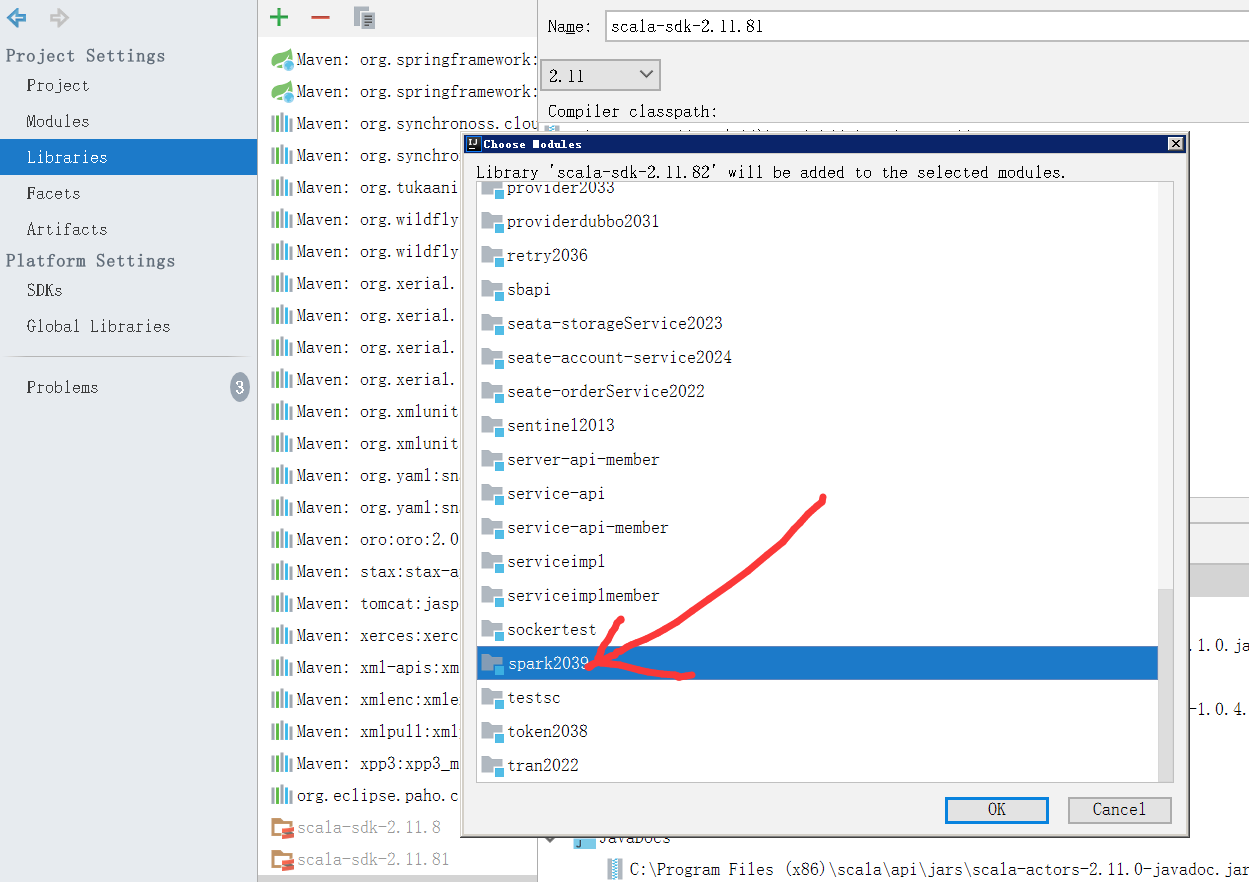
Task: Close the Choose Modules dialog
Action: click(1176, 144)
